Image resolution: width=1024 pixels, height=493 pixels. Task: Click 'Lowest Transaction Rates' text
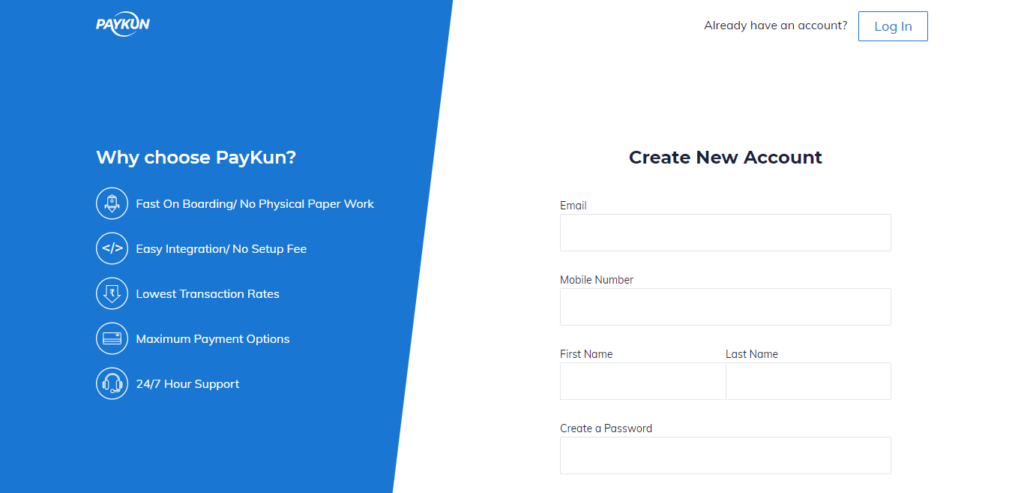(207, 294)
